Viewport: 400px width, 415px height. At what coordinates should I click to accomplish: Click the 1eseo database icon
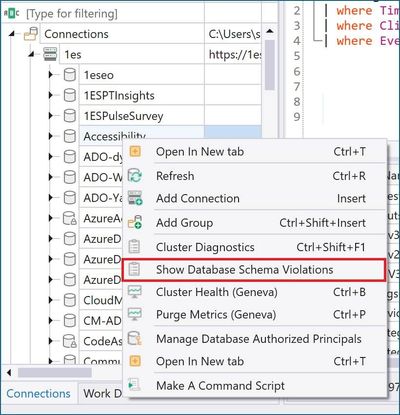point(70,75)
